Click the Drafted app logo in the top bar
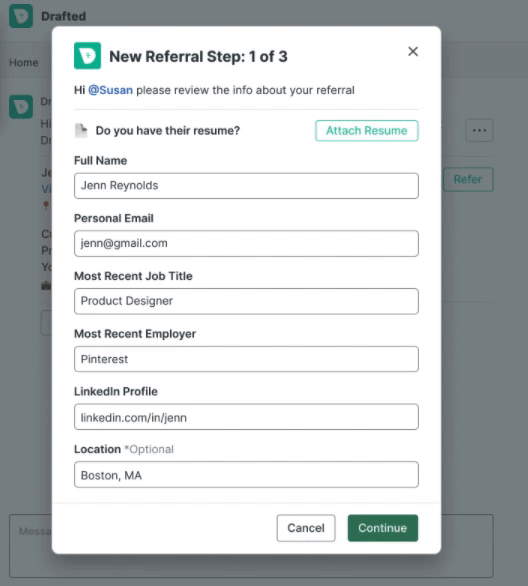Viewport: 528px width, 586px height. [21, 16]
